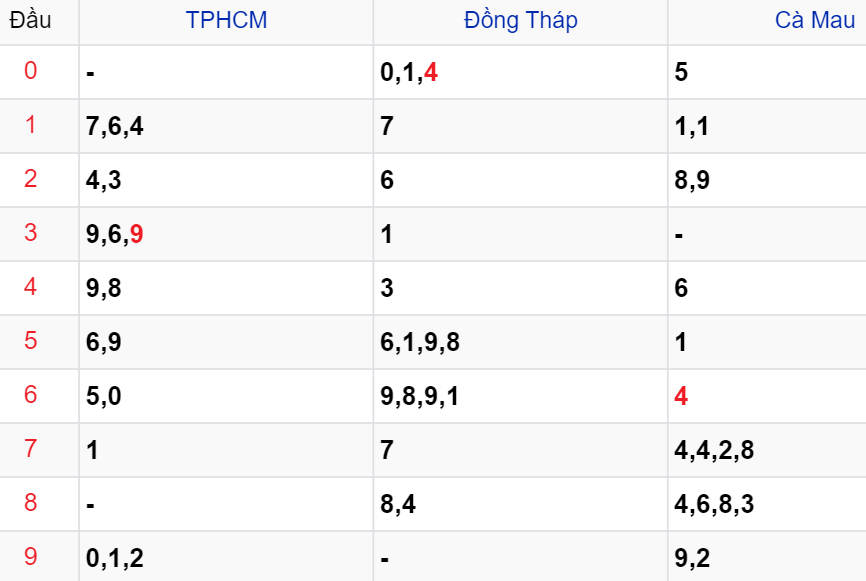The width and height of the screenshot is (866, 581).
Task: Click the Đầu column header
Action: click(30, 20)
